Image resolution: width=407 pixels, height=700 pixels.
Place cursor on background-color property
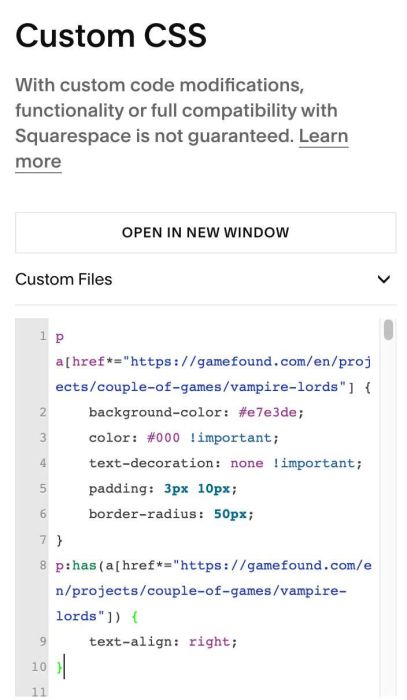coord(159,412)
